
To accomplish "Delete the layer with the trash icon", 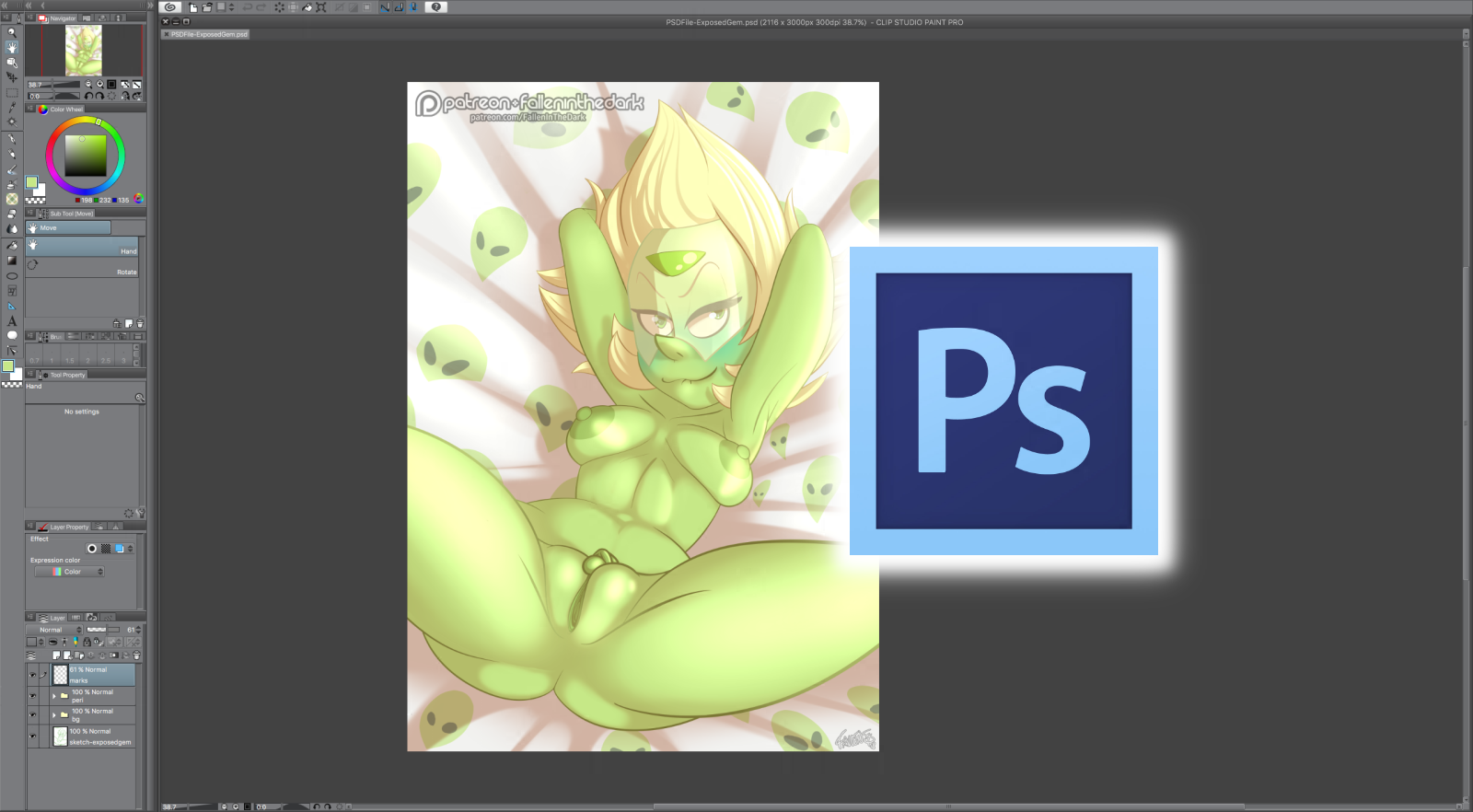I will (136, 655).
